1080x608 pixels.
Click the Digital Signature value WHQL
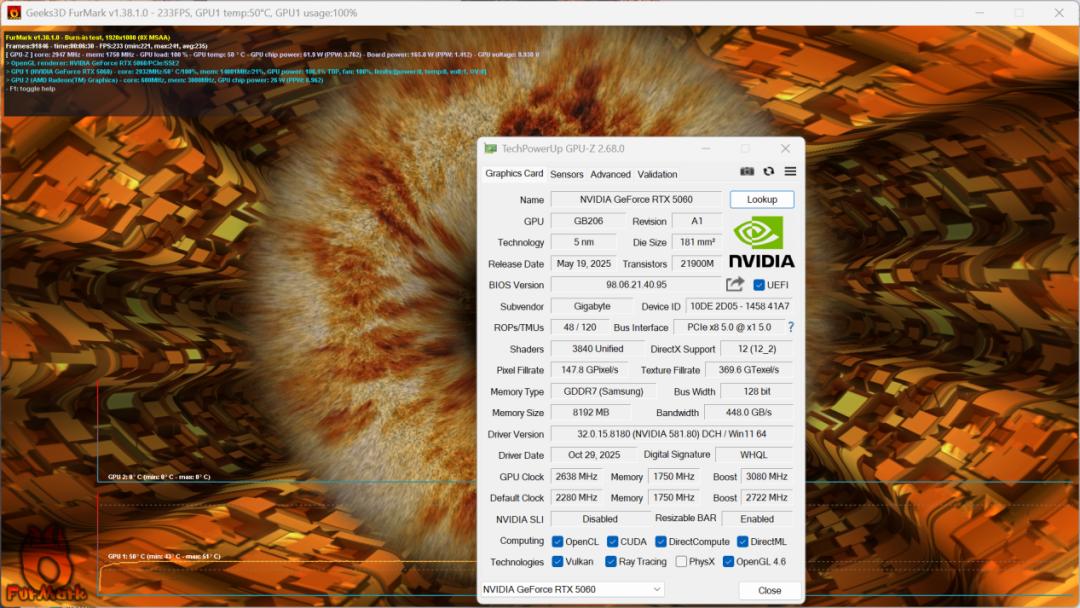click(x=754, y=455)
